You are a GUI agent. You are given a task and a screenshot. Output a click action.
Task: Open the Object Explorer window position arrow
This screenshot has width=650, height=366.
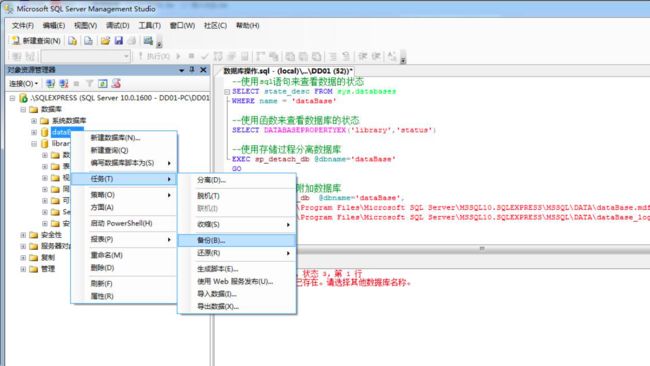point(182,70)
